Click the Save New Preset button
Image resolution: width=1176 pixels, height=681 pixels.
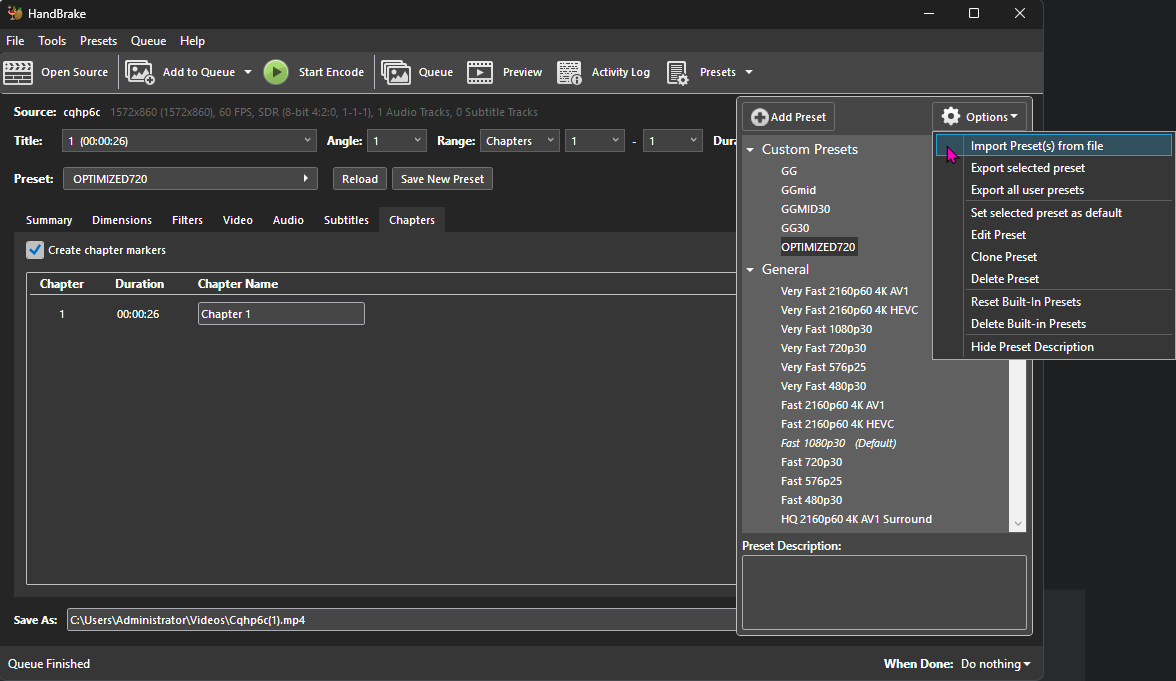click(442, 178)
